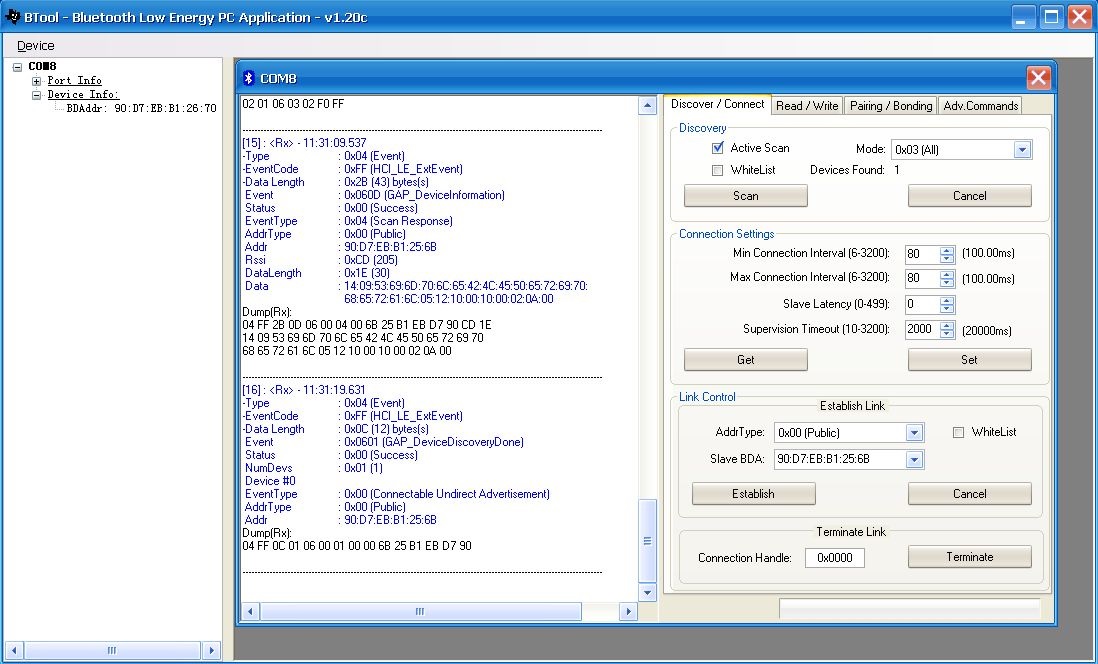Click the tree panel horizontal scrollbar thumb

(112, 651)
